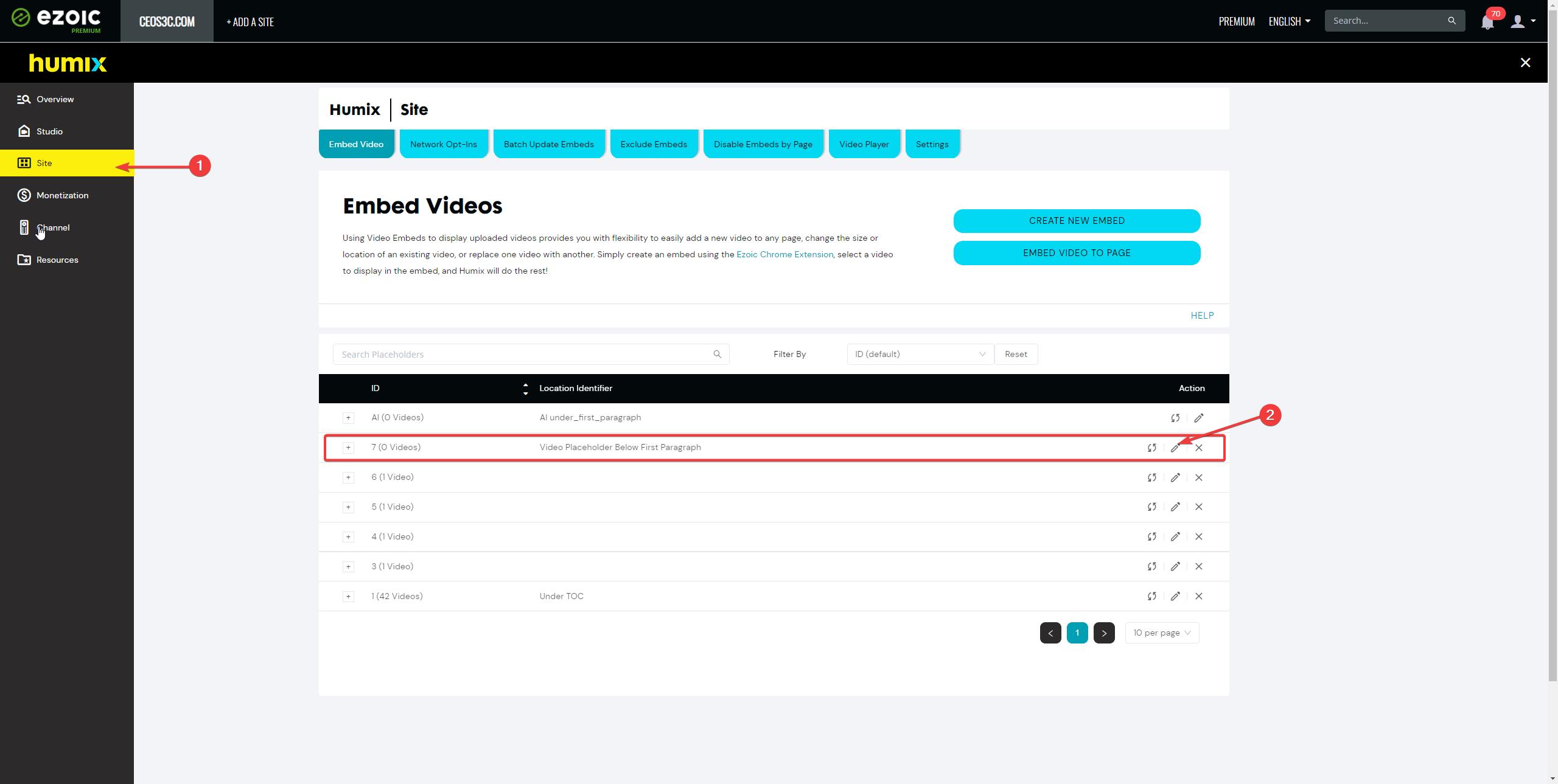Open the Batch Update Embeds tab
Viewport: 1558px width, 784px height.
click(548, 144)
